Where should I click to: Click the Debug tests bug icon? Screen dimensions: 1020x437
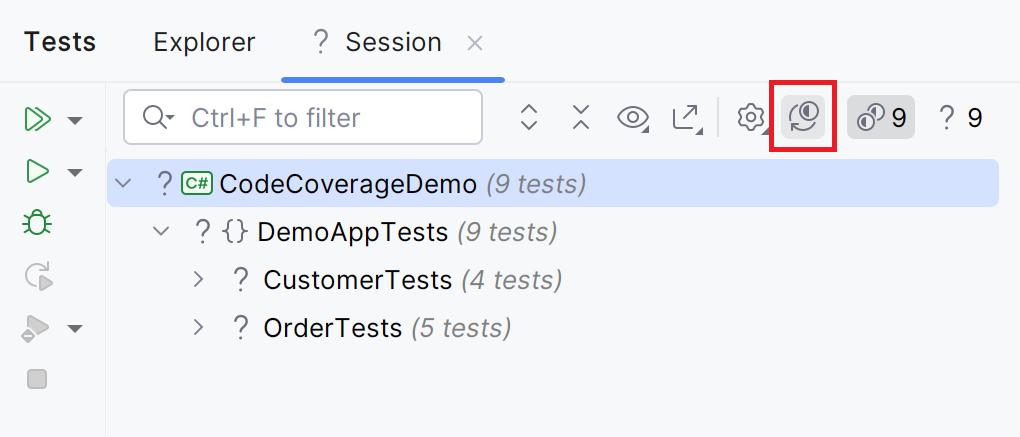pyautogui.click(x=37, y=223)
